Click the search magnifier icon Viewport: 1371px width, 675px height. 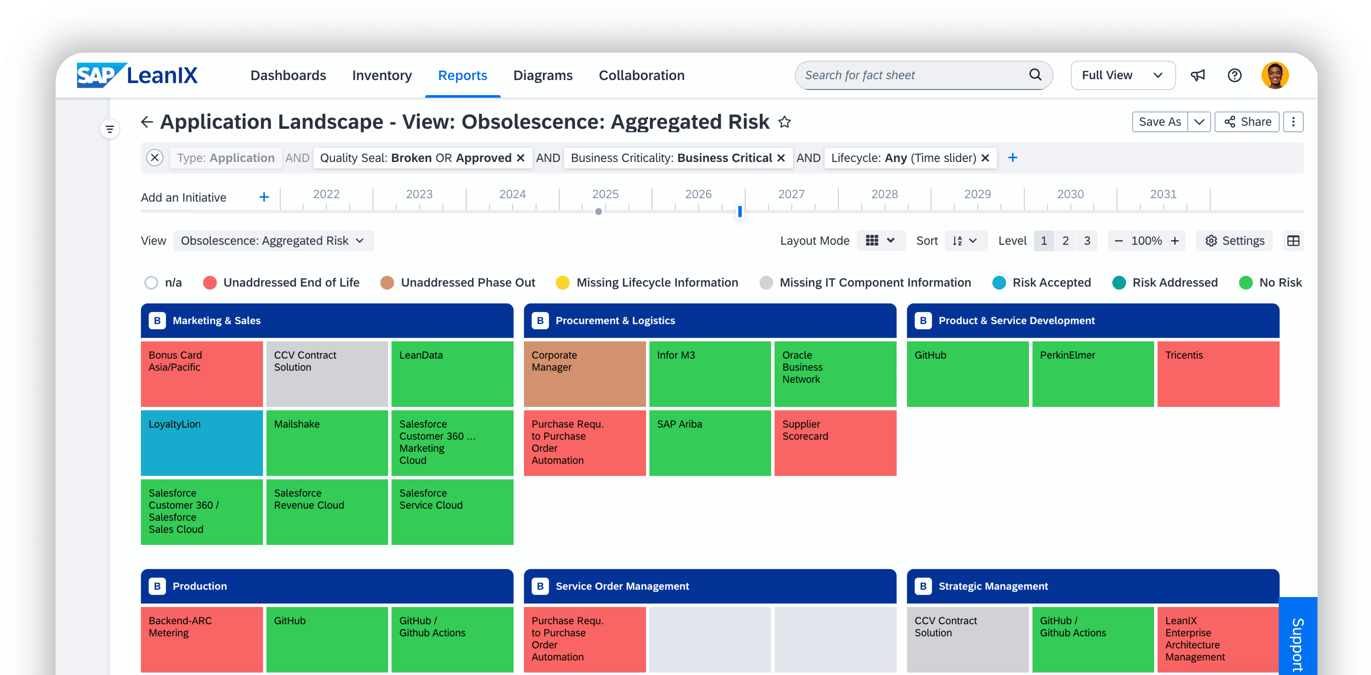(x=1035, y=75)
